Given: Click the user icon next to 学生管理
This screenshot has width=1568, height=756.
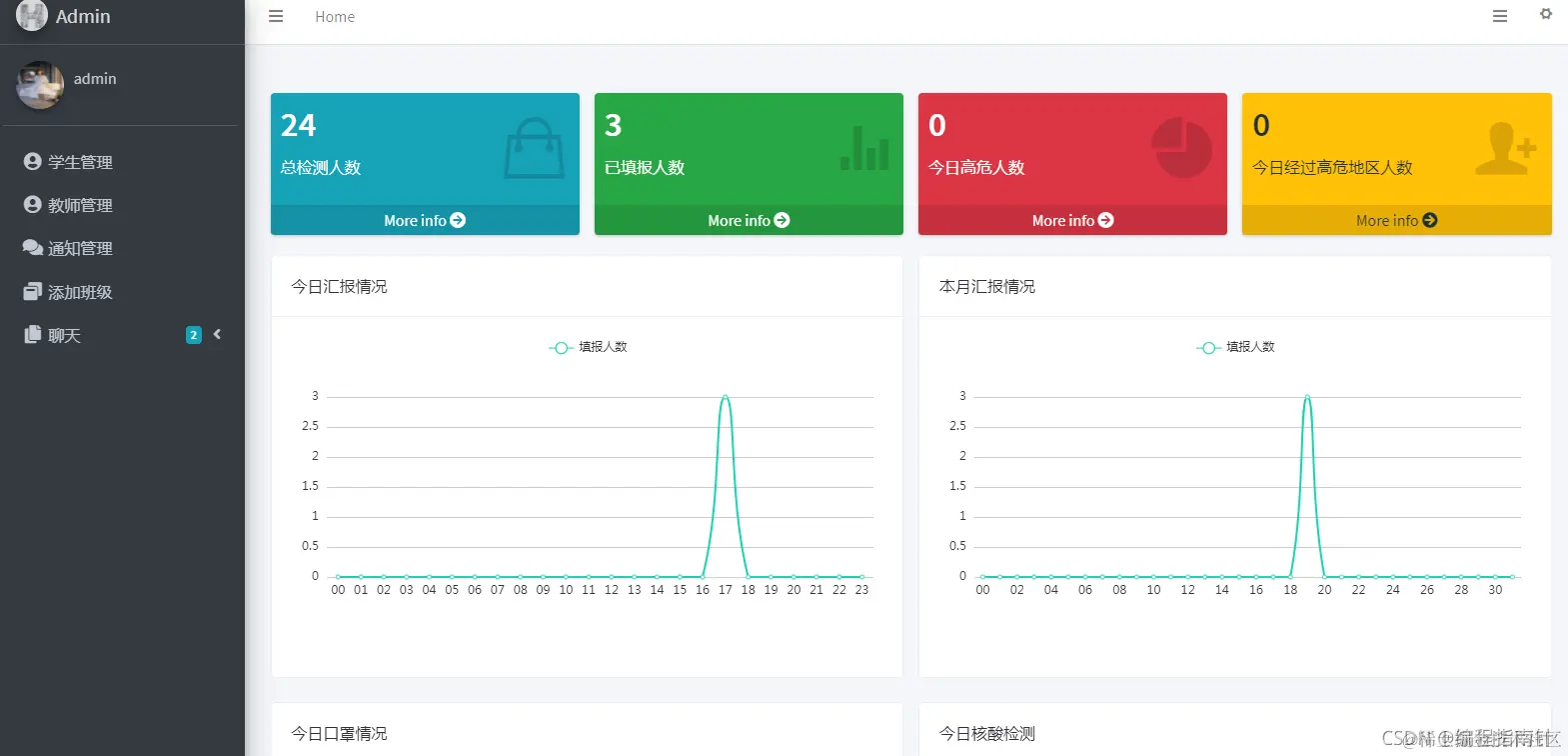Looking at the screenshot, I should pyautogui.click(x=33, y=161).
